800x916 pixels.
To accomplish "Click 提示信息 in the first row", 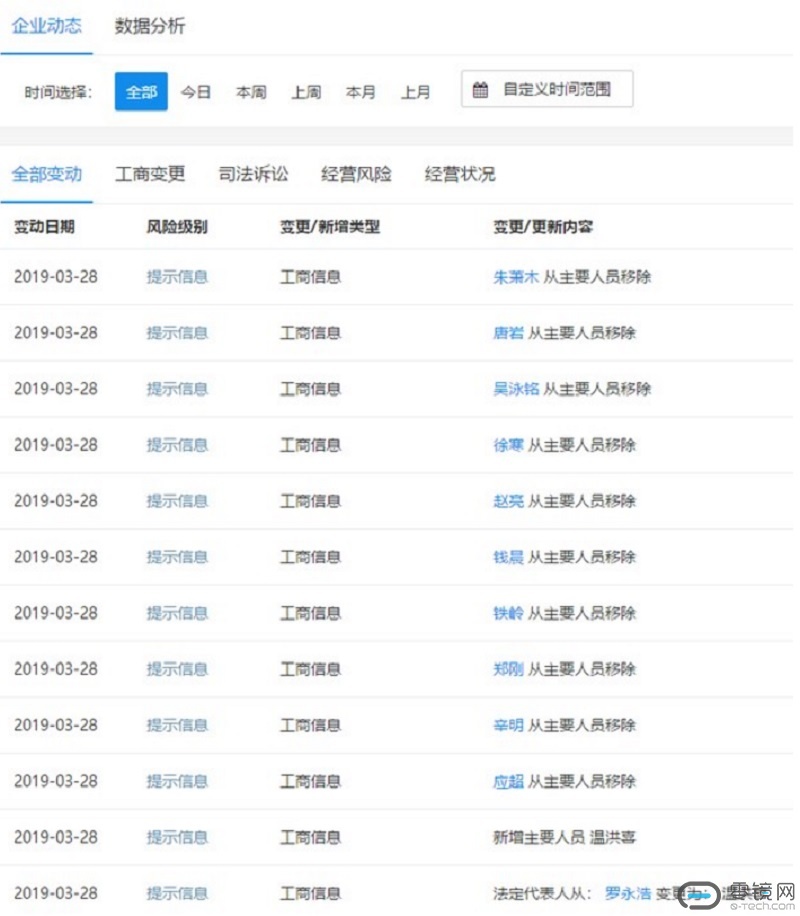I will [x=177, y=277].
